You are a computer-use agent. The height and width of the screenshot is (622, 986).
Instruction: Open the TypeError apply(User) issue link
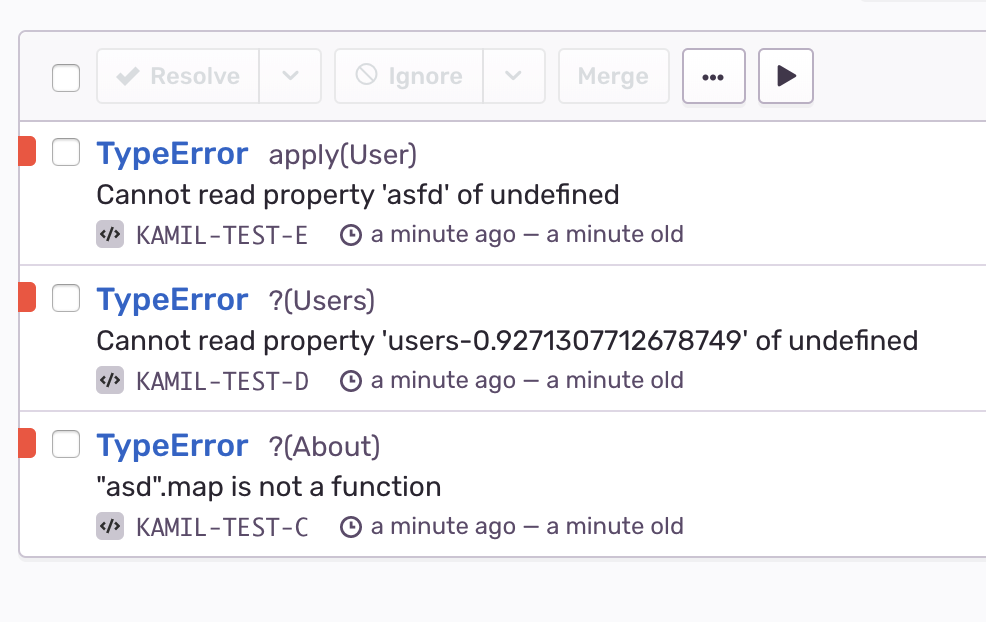[x=172, y=153]
